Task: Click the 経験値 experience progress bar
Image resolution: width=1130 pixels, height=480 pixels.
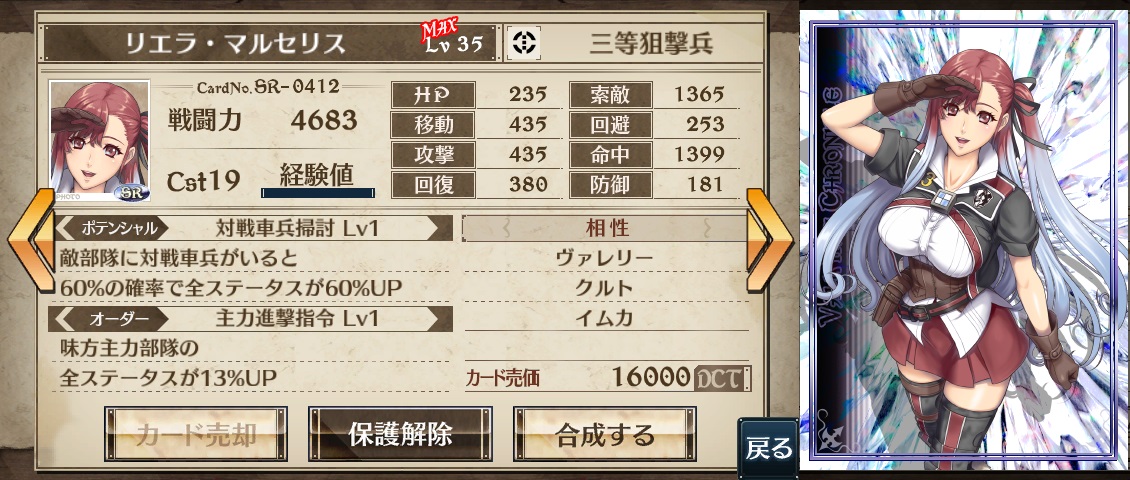Action: (x=318, y=192)
